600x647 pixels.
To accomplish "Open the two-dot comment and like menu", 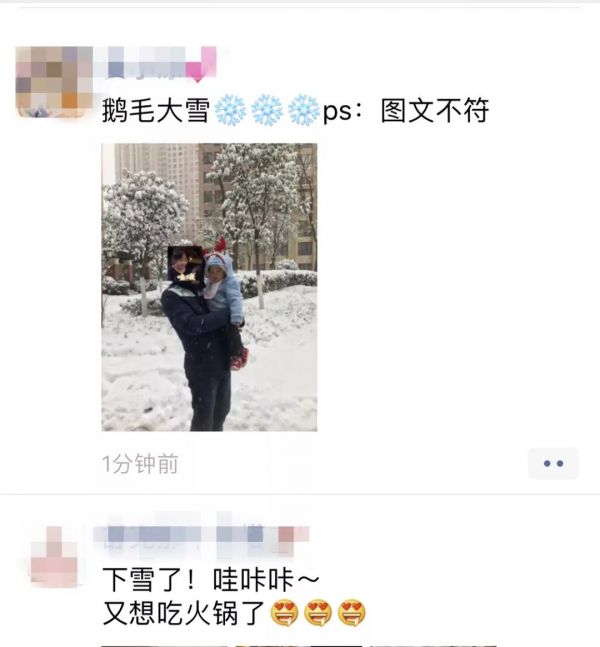I will tap(553, 463).
